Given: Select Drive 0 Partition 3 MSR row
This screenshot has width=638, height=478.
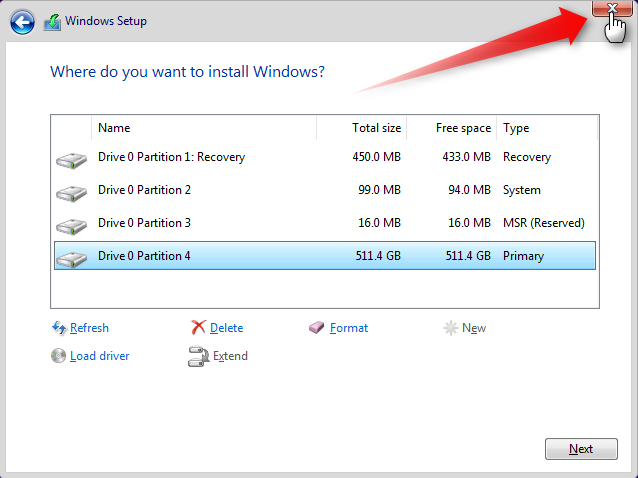Looking at the screenshot, I should pos(325,223).
